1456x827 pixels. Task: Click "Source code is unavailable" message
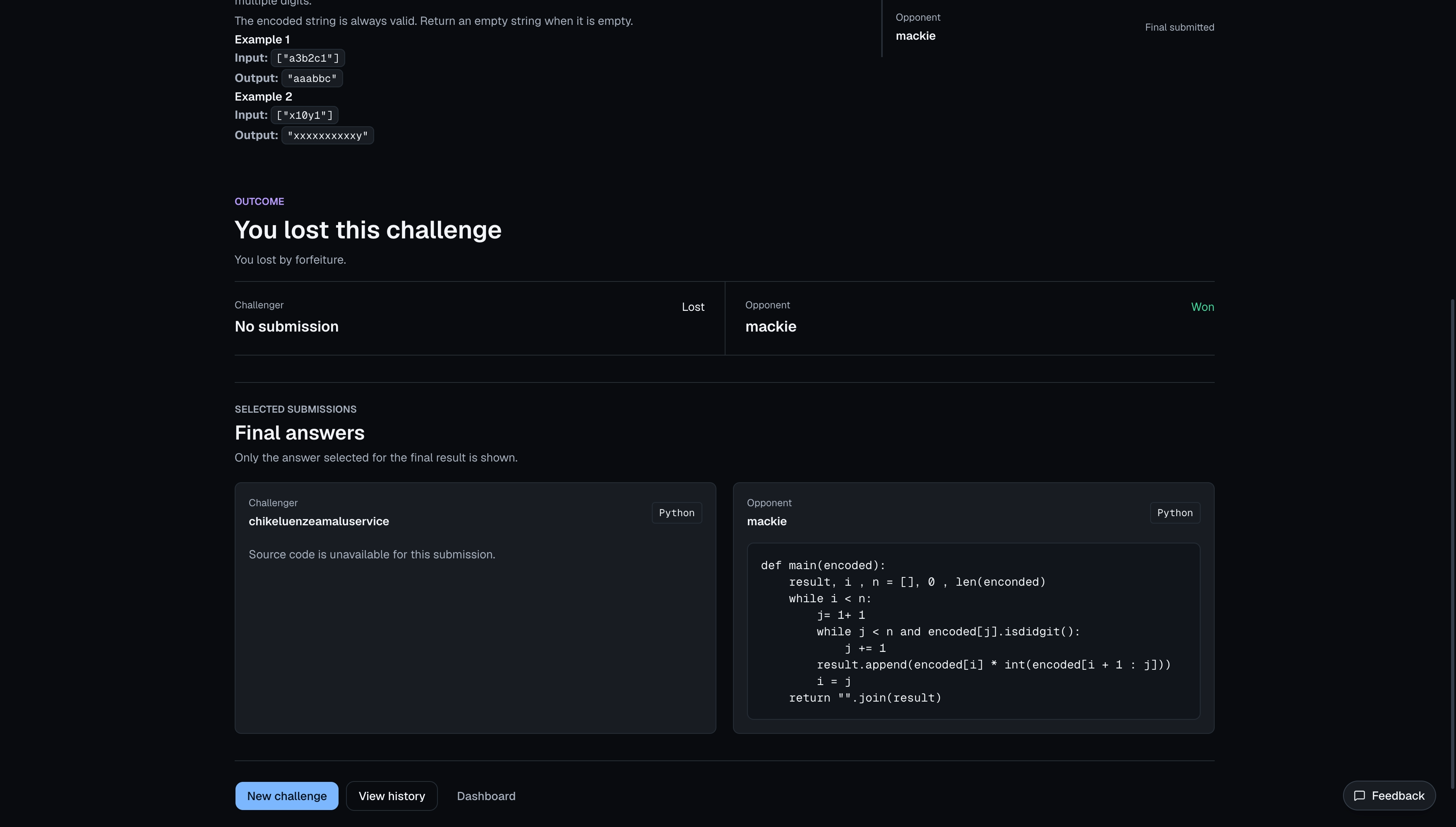tap(372, 554)
